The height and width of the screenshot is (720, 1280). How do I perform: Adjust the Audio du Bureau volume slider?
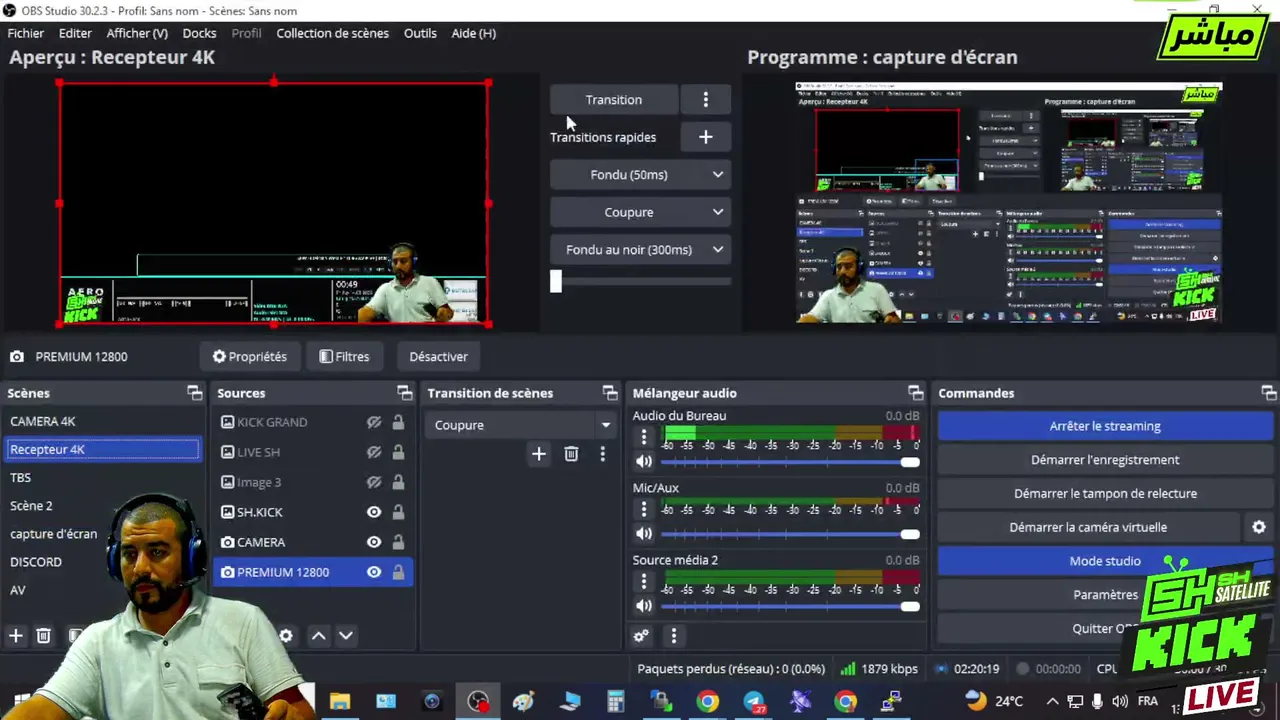click(x=790, y=462)
